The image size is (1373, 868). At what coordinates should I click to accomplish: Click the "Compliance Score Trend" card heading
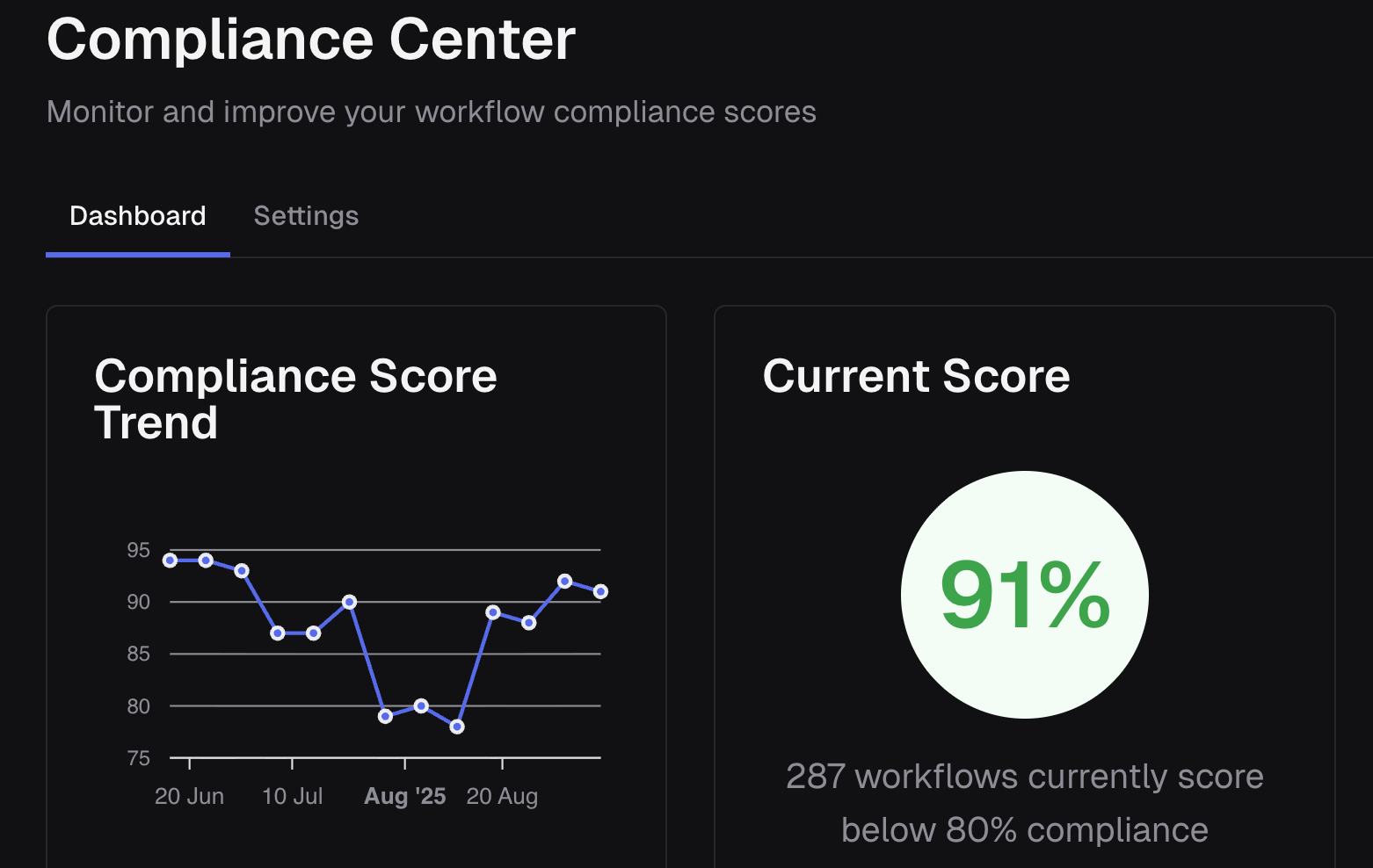coord(296,399)
